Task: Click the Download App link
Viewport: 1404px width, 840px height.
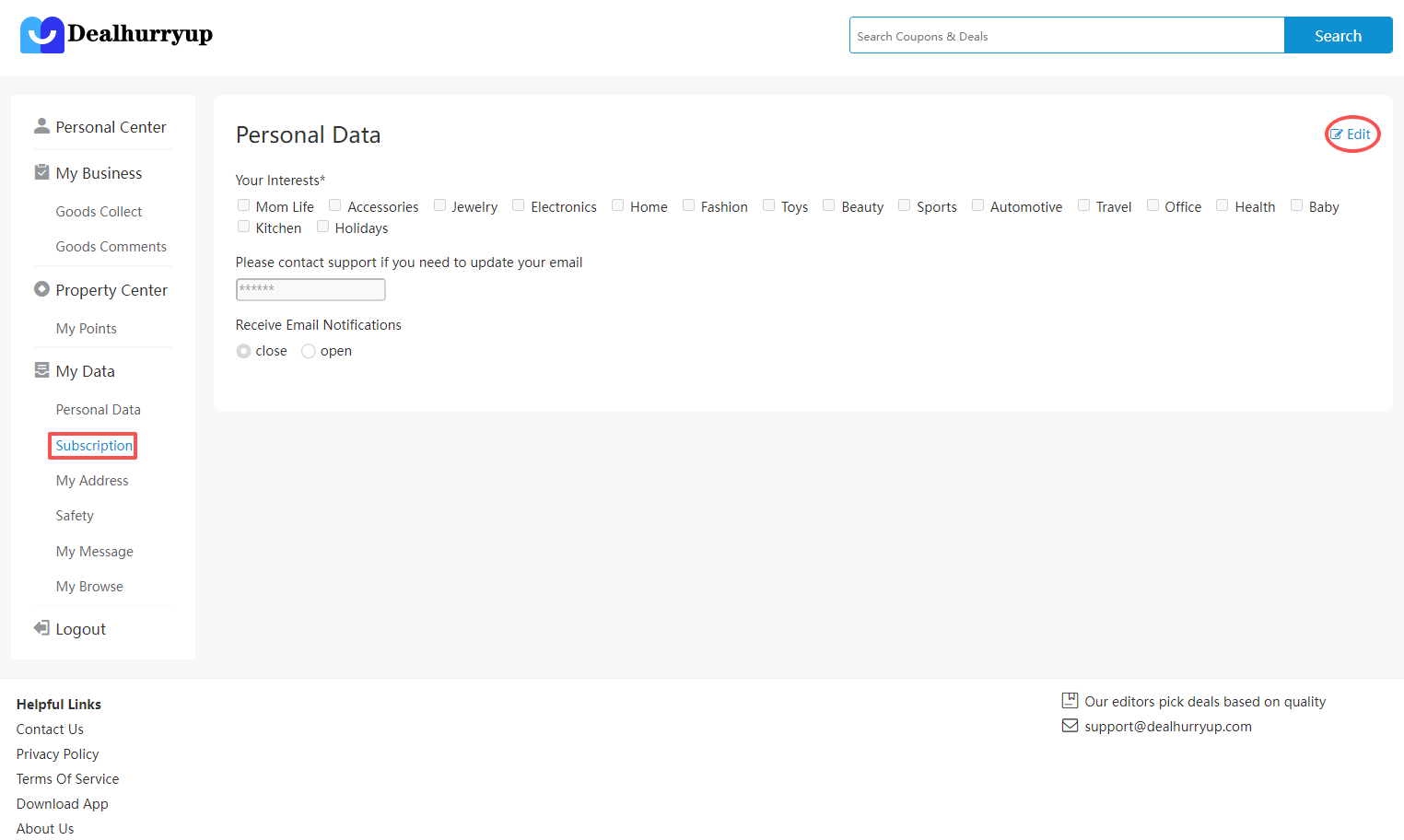Action: 62,804
